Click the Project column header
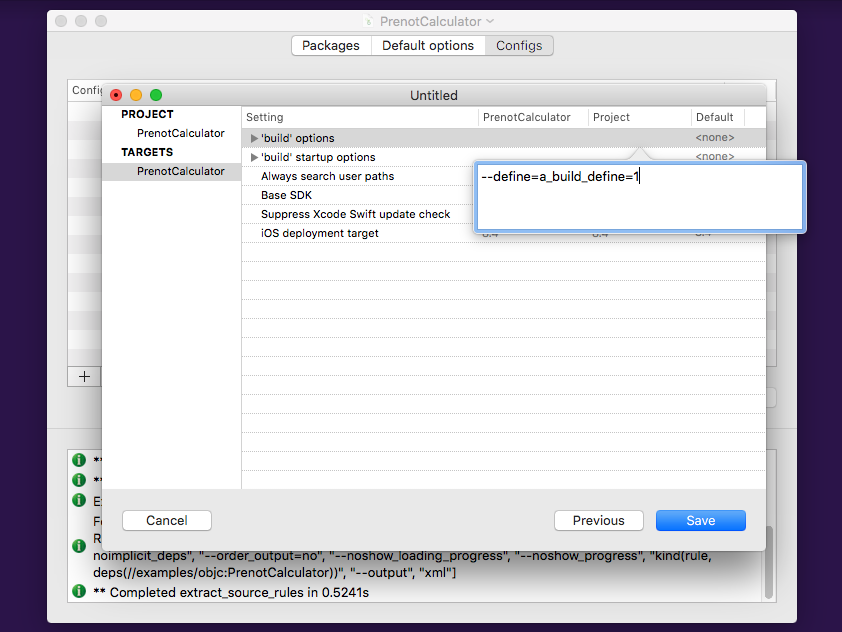Viewport: 842px width, 632px height. [640, 117]
